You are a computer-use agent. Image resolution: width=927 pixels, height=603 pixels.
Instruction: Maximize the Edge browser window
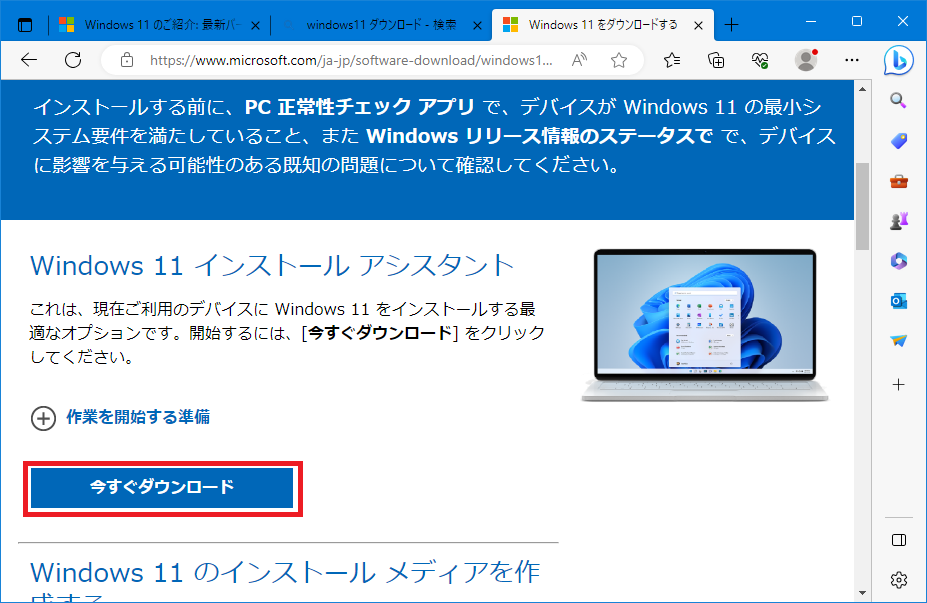pos(857,21)
